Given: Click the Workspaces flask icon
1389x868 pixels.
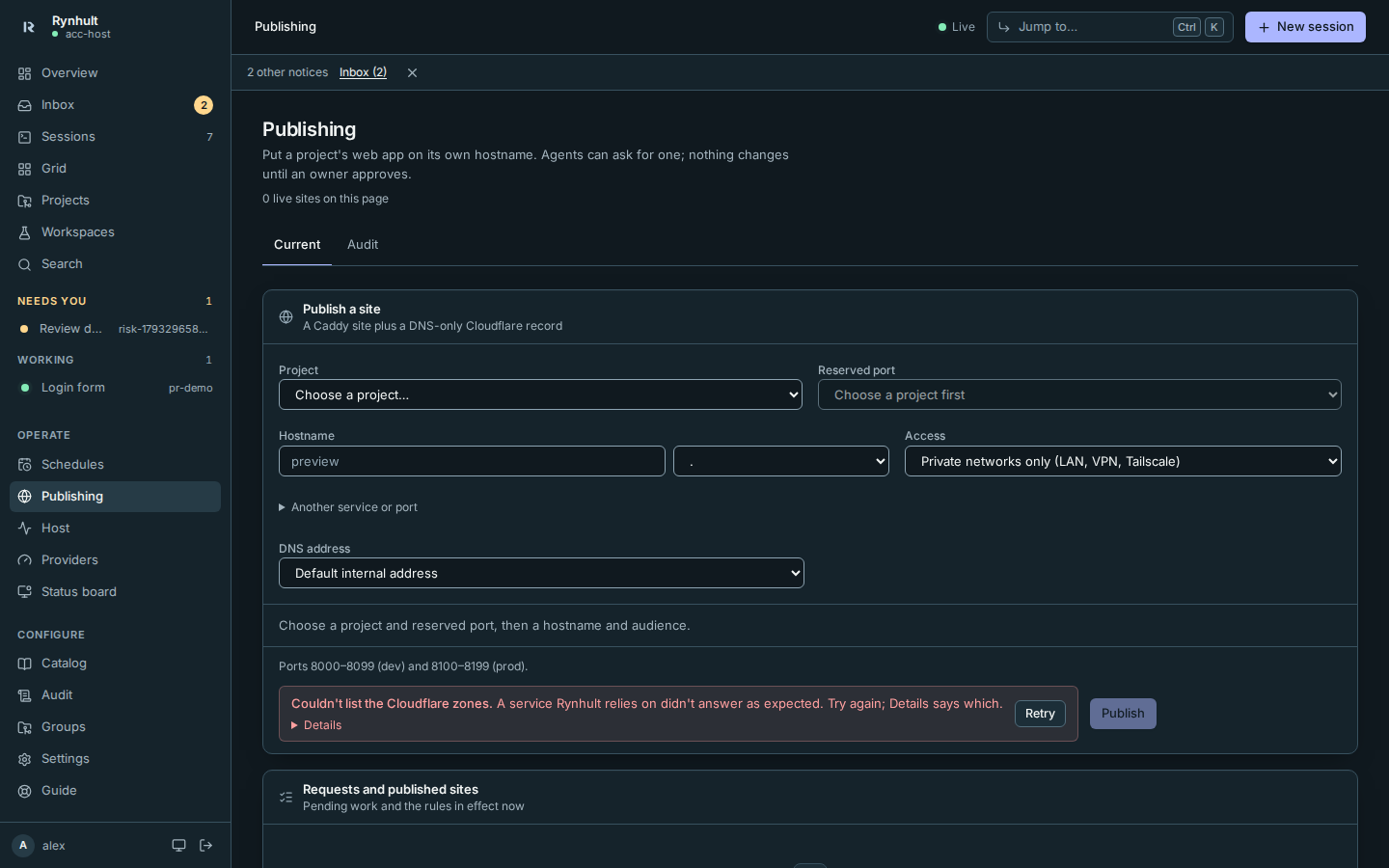Looking at the screenshot, I should (x=25, y=232).
